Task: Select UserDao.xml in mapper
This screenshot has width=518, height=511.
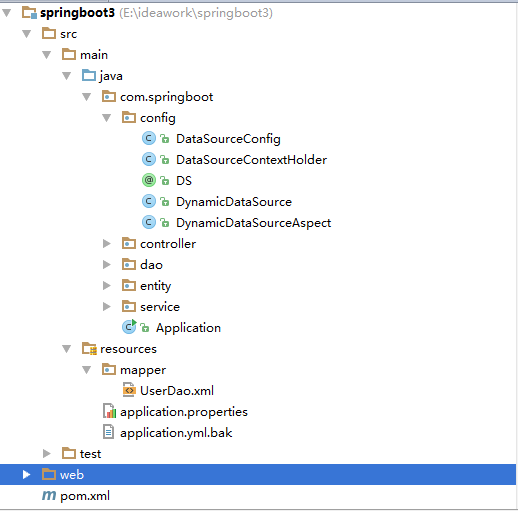Action: click(x=177, y=391)
